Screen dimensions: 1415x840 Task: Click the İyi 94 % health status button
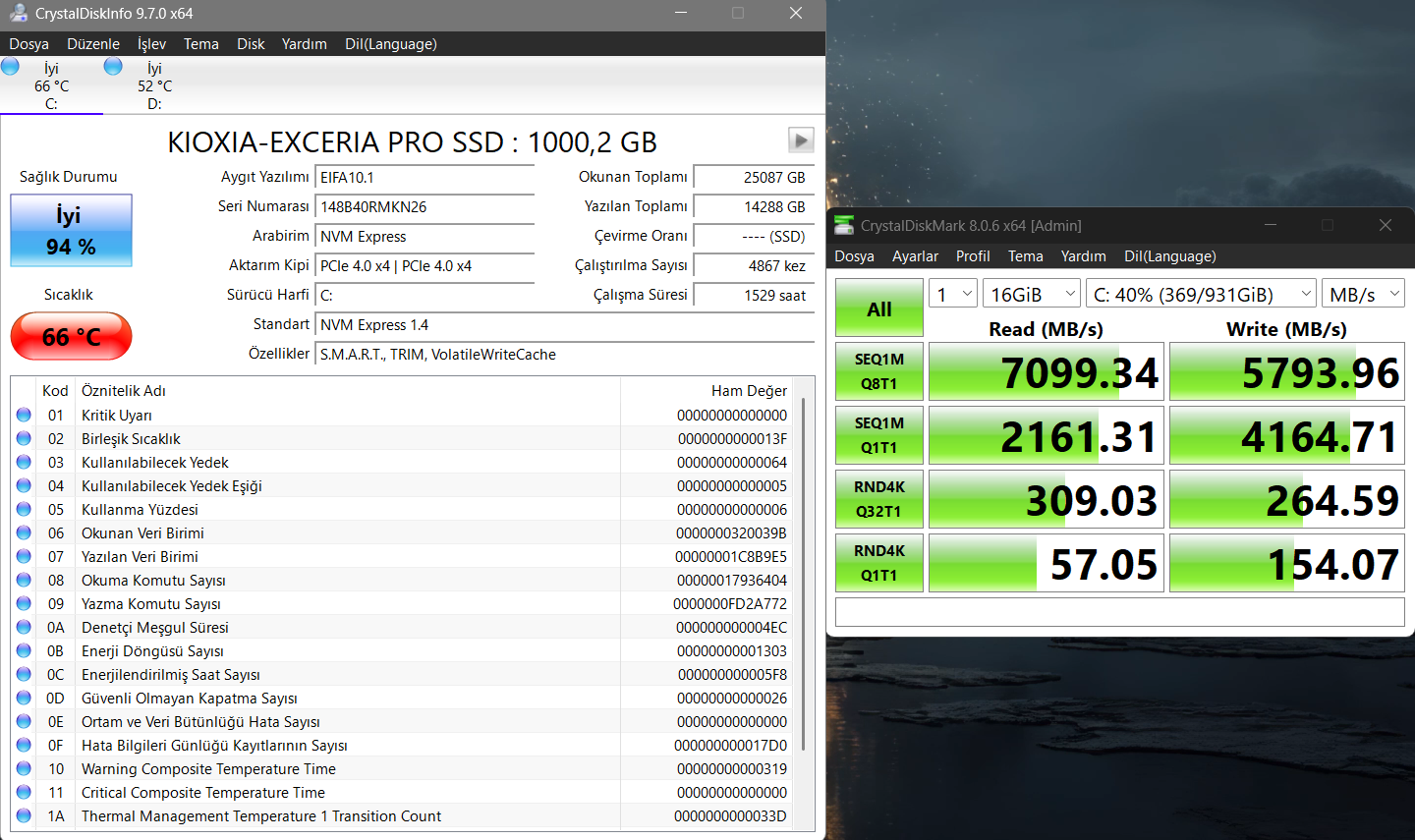pos(71,231)
